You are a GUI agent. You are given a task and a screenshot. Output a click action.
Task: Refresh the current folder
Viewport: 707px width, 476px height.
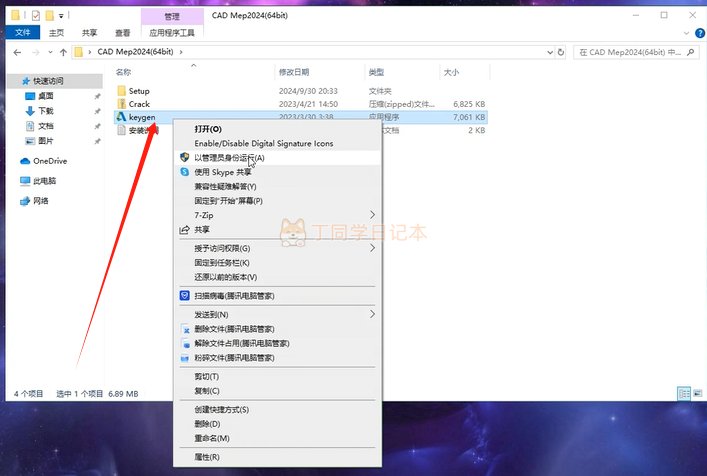560,52
